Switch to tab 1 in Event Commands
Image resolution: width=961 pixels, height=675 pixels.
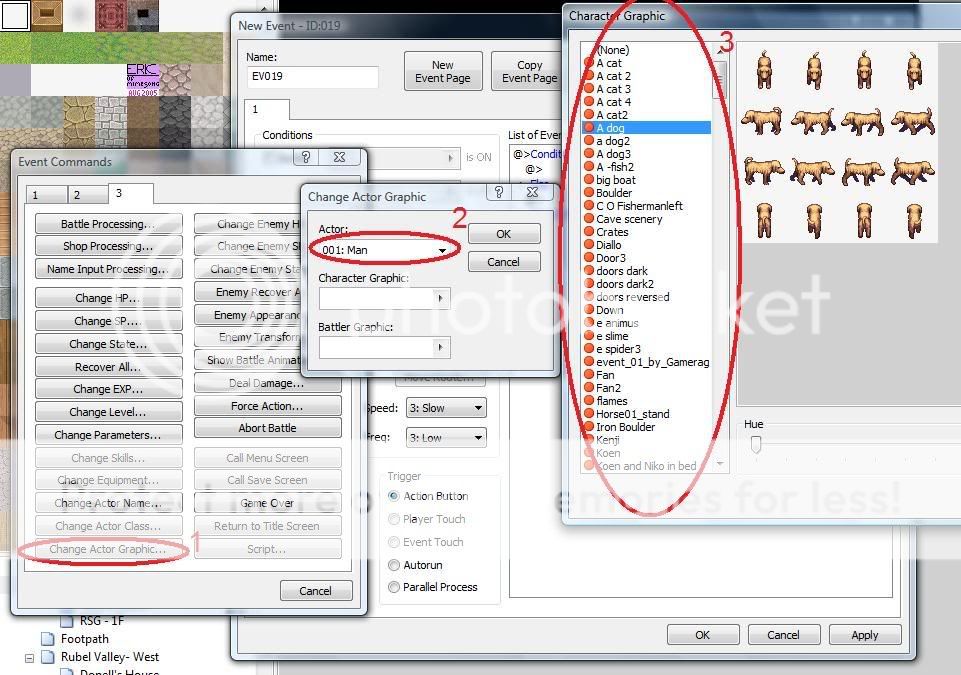(x=35, y=195)
